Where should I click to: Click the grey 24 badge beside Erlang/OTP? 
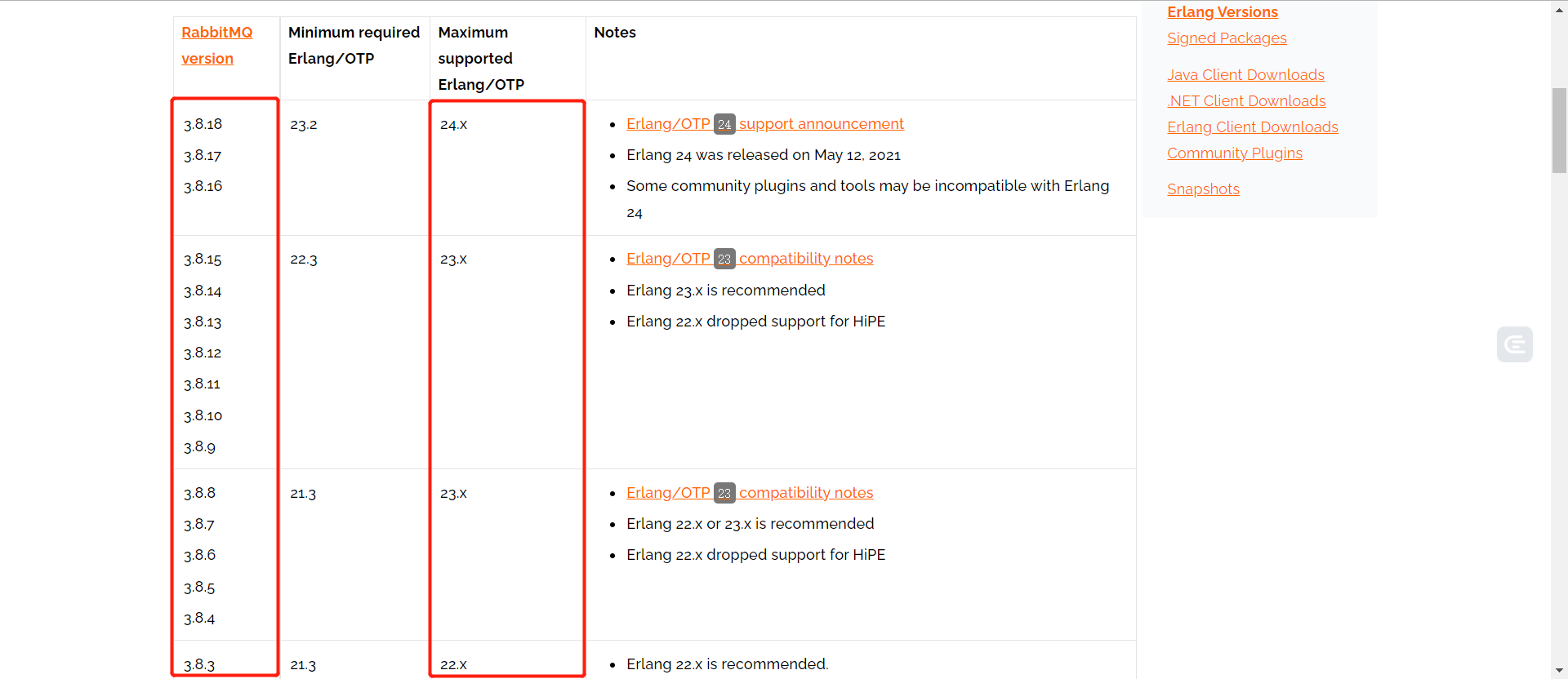point(724,124)
